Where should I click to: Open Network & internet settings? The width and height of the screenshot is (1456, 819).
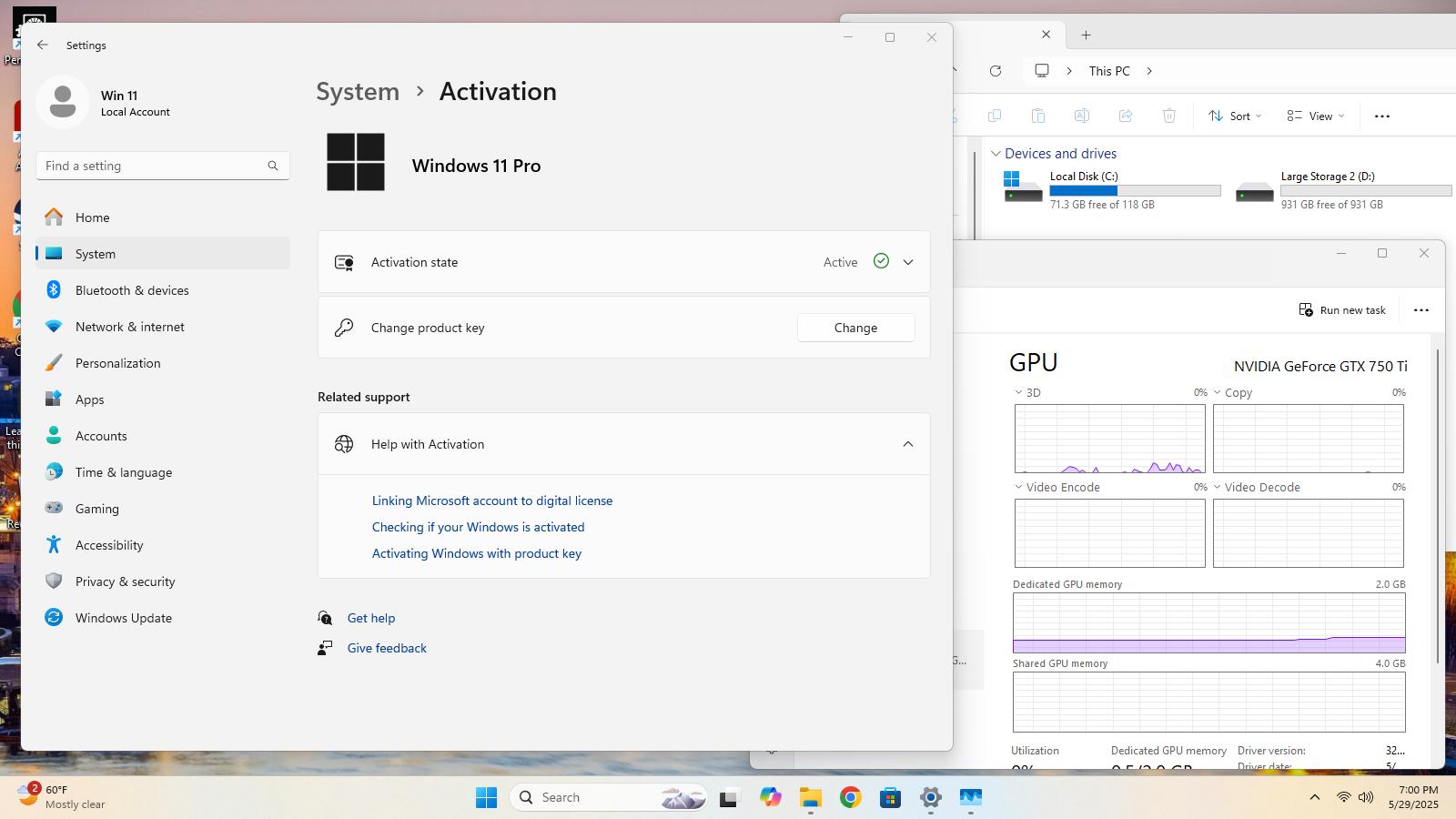click(x=163, y=327)
